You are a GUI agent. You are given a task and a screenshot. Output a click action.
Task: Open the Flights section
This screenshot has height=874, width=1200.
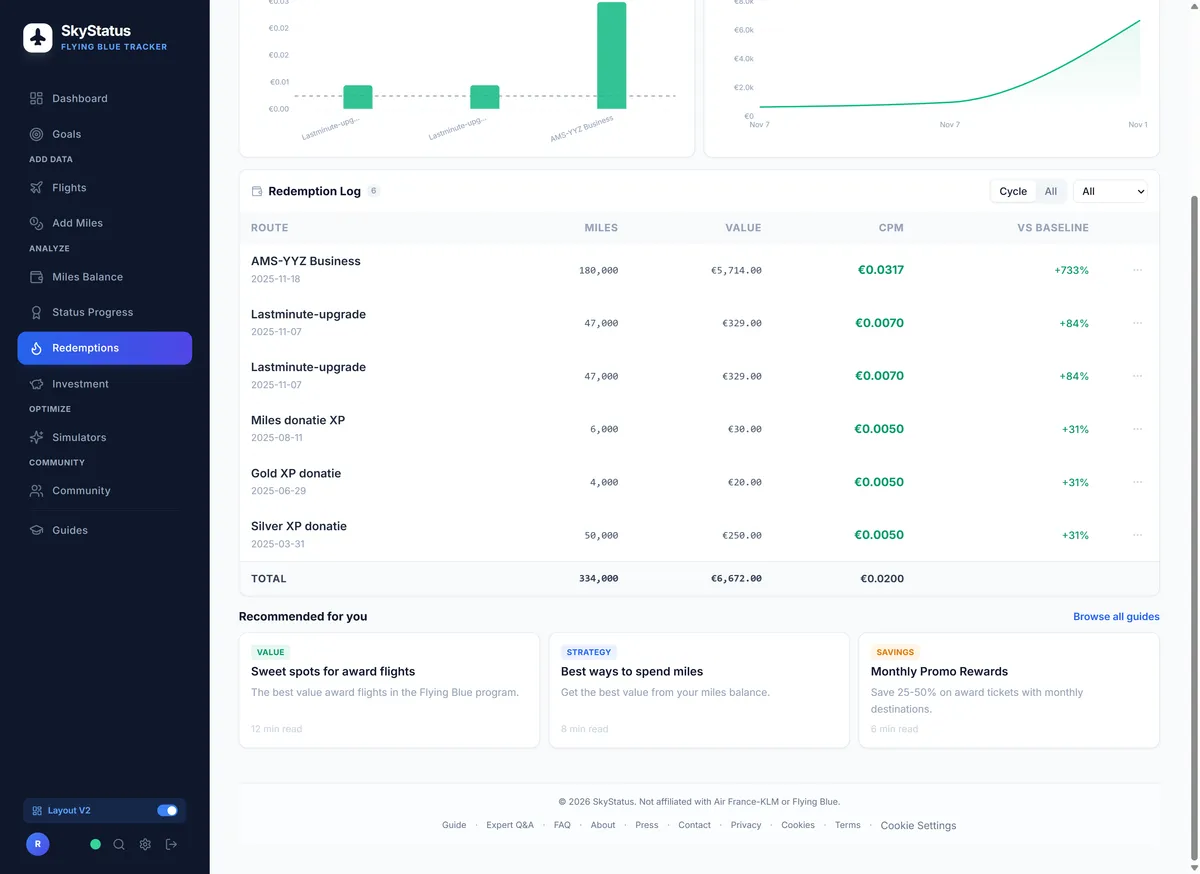pyautogui.click(x=69, y=187)
